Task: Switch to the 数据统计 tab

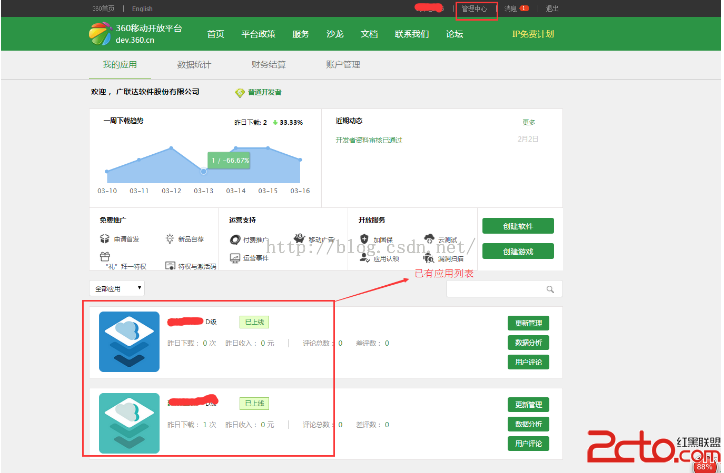Action: pos(194,65)
